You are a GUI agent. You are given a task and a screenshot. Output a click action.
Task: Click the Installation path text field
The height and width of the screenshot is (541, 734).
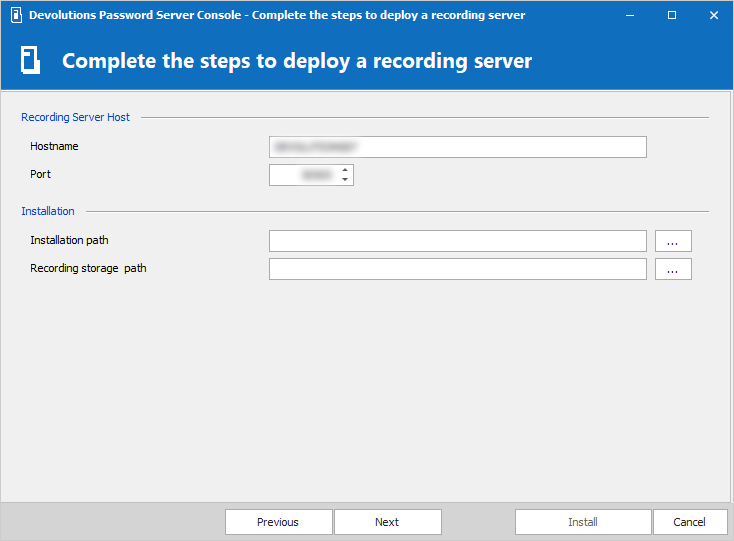tap(457, 241)
